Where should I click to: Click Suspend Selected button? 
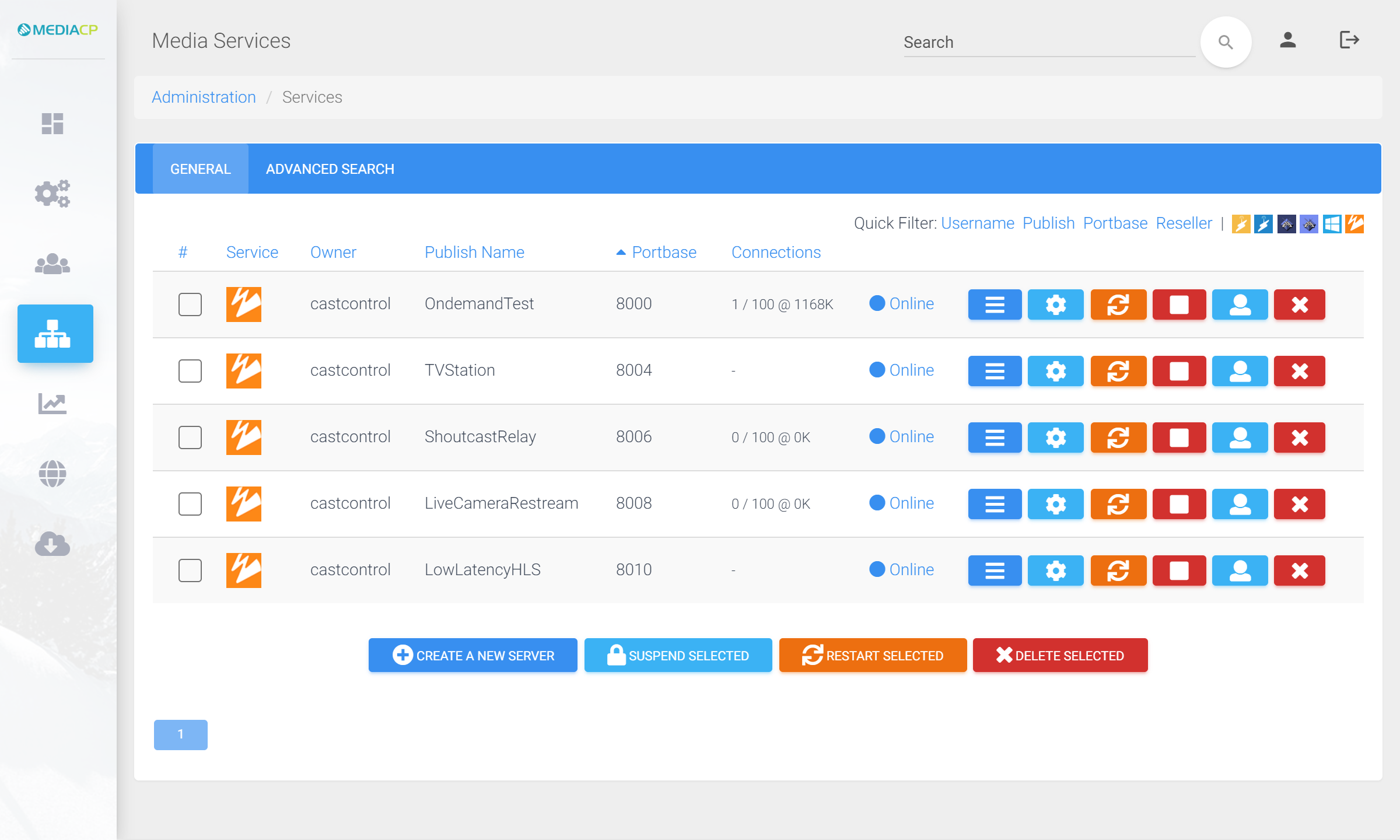pyautogui.click(x=678, y=656)
